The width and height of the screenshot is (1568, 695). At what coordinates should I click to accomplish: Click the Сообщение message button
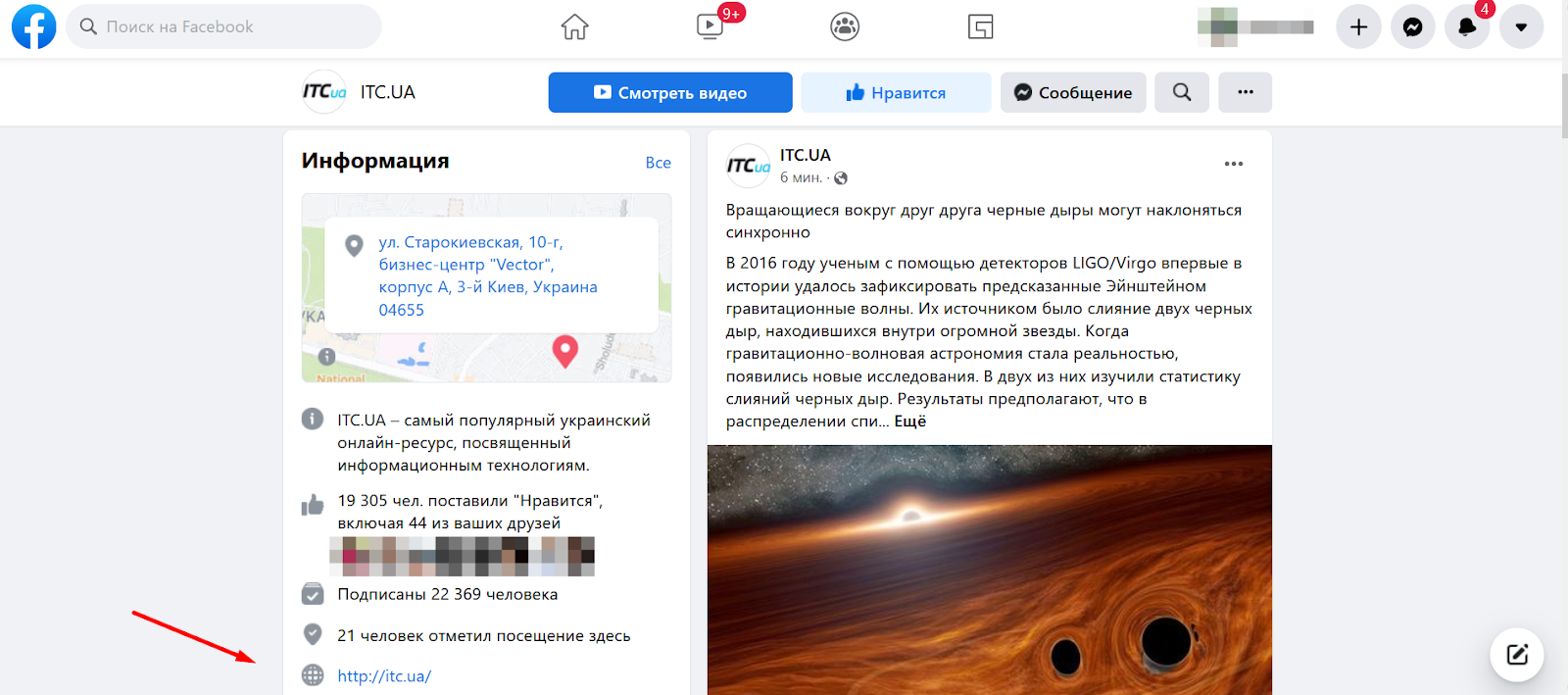1073,92
